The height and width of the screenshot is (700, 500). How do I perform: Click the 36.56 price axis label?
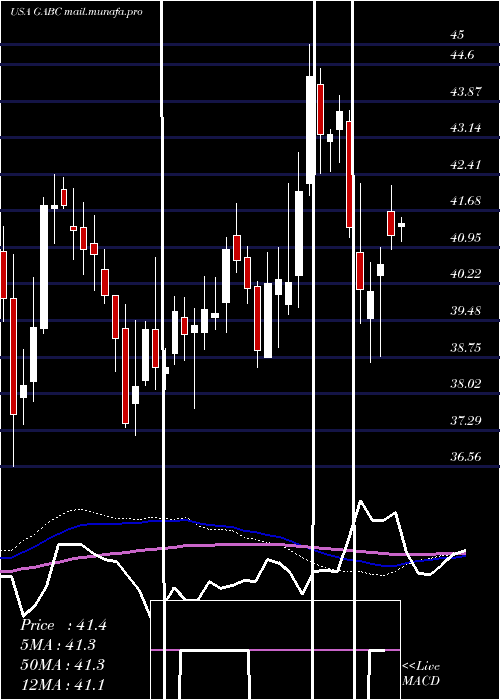[x=466, y=456]
